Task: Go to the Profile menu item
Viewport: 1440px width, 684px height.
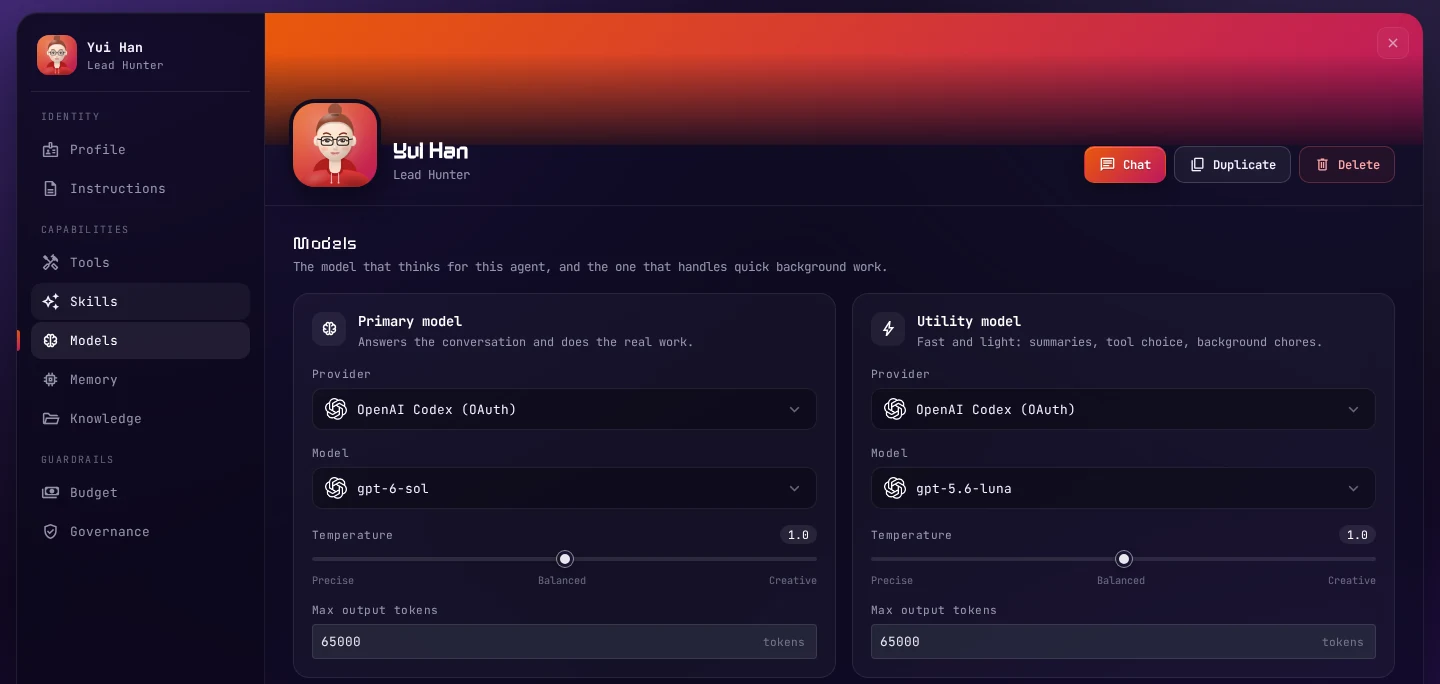Action: (x=140, y=150)
